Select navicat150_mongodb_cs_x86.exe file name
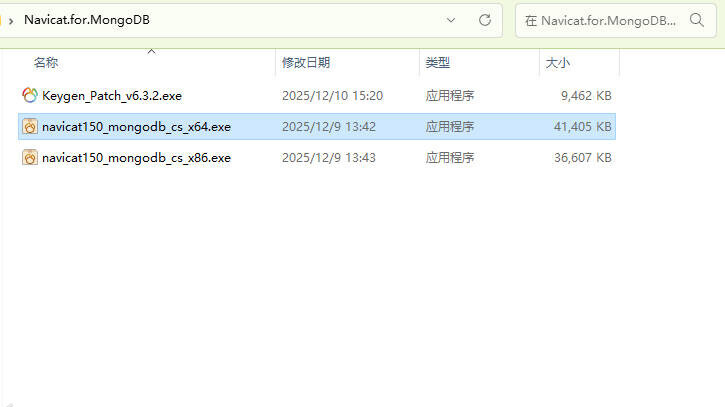This screenshot has width=725, height=407. [x=136, y=158]
